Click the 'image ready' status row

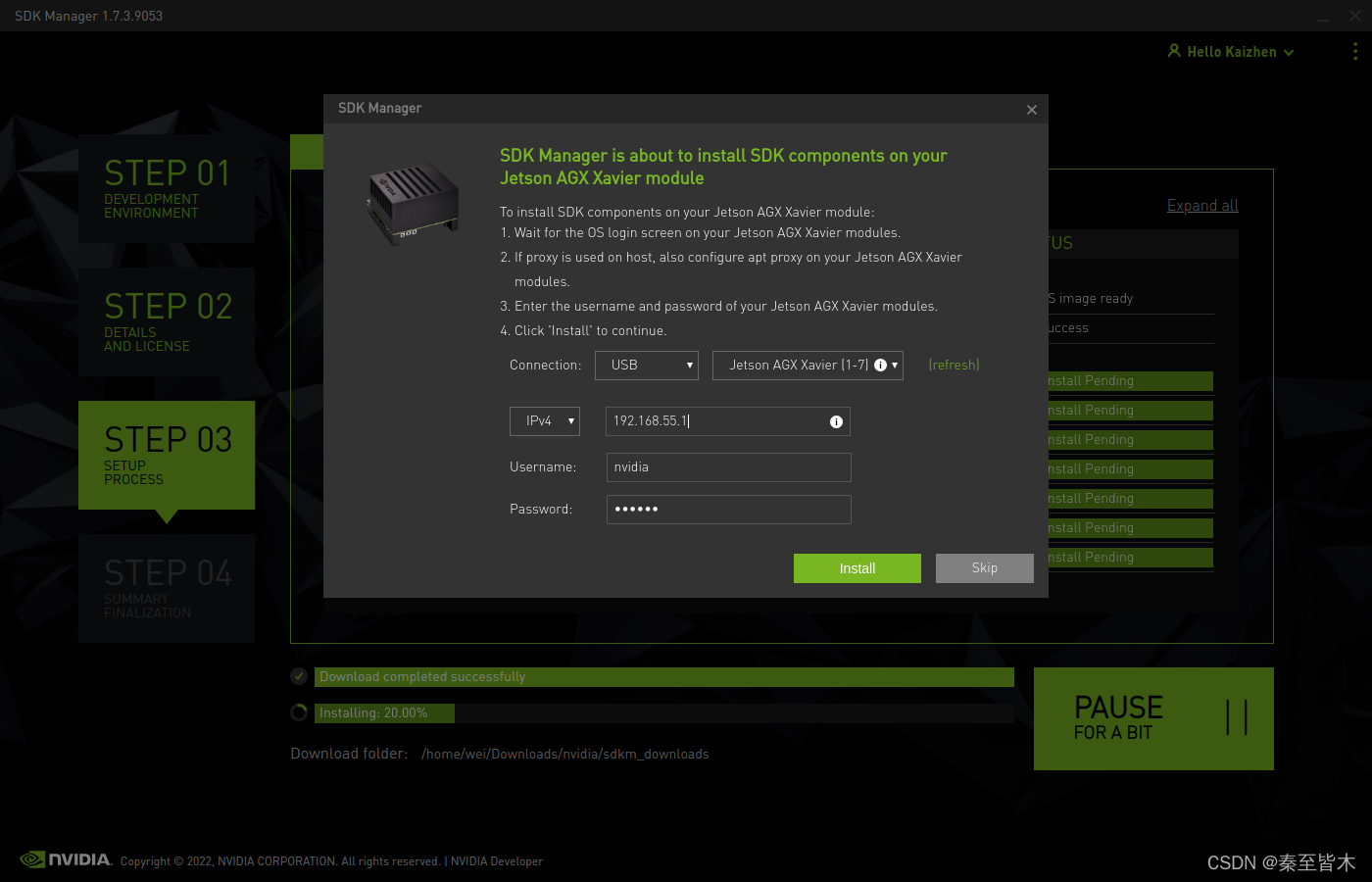coord(1130,299)
